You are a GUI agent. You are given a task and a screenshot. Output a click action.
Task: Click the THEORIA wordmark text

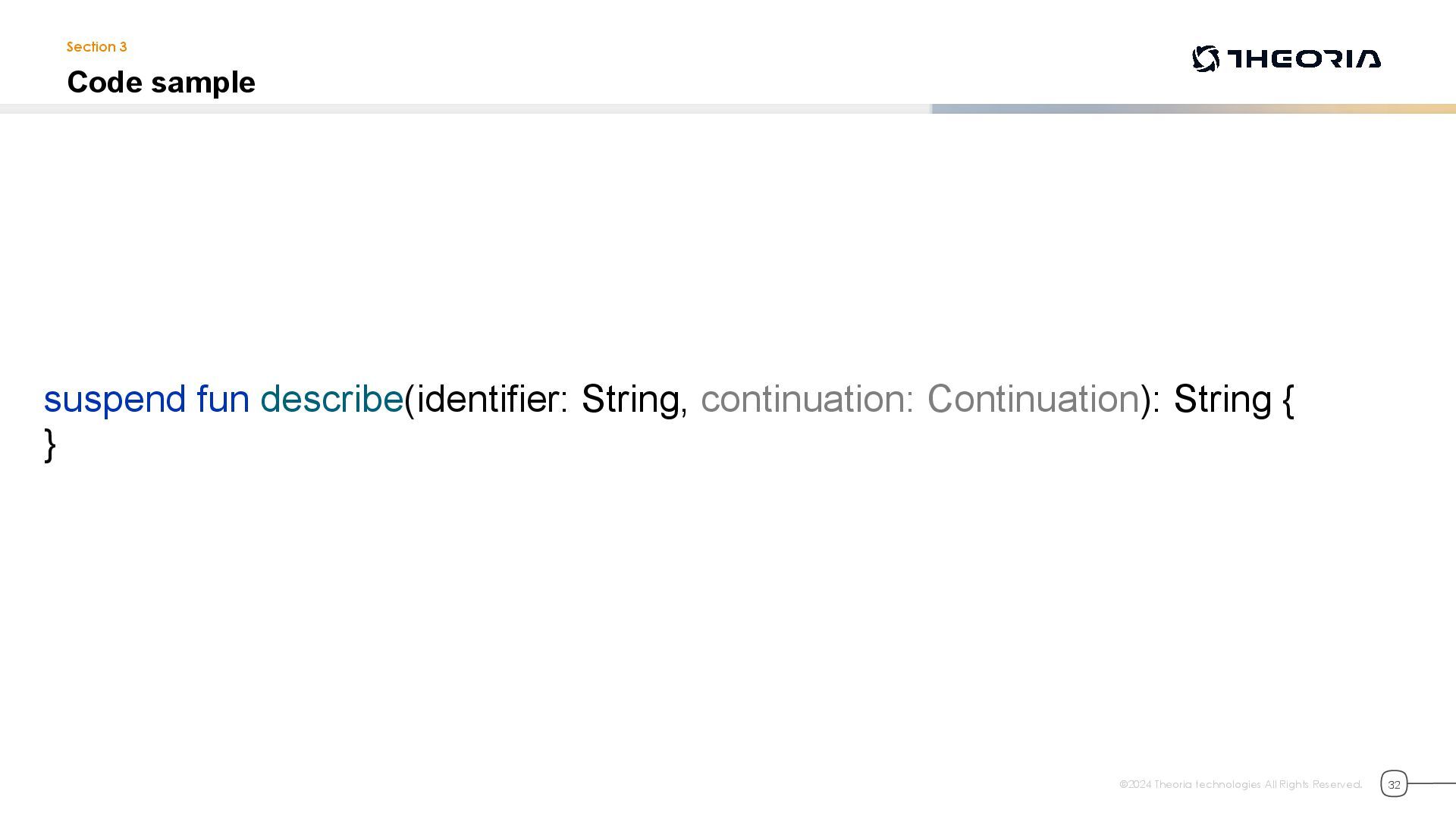pyautogui.click(x=1304, y=59)
